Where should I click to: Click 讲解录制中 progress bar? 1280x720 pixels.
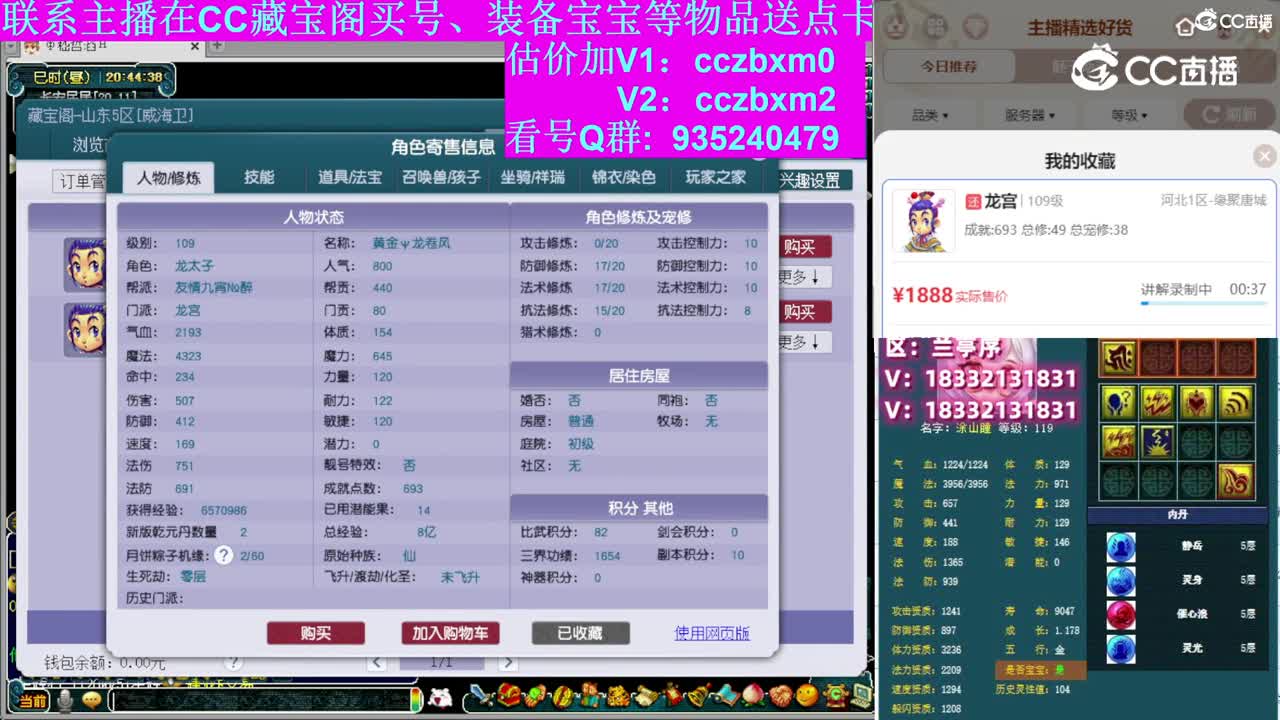point(1203,302)
